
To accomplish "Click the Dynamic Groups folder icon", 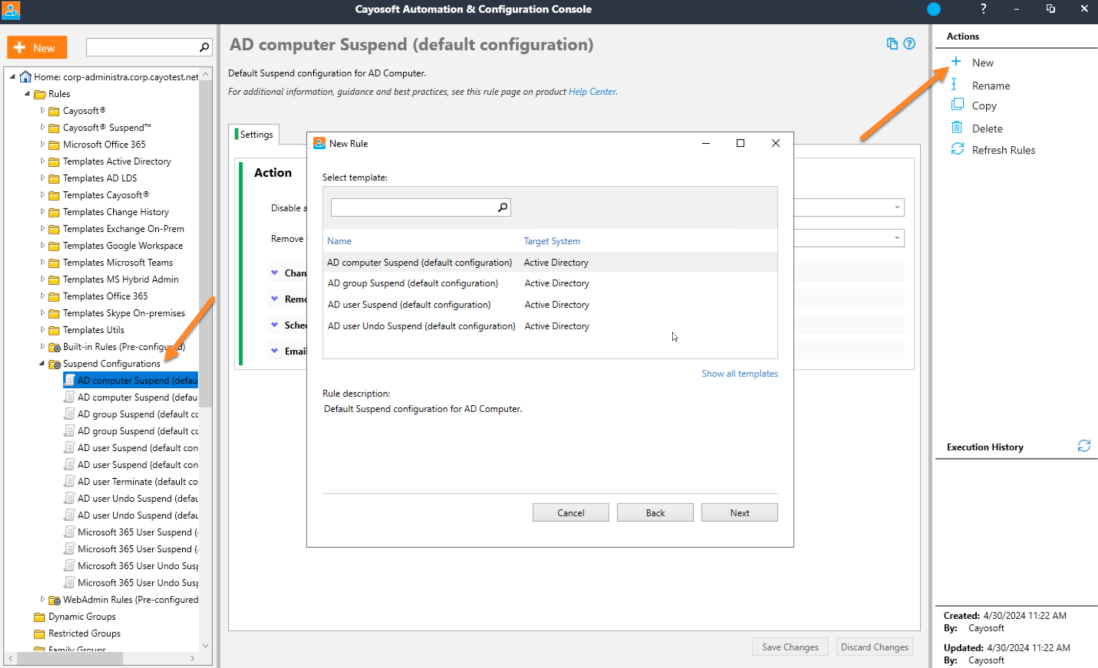I will [x=39, y=617].
